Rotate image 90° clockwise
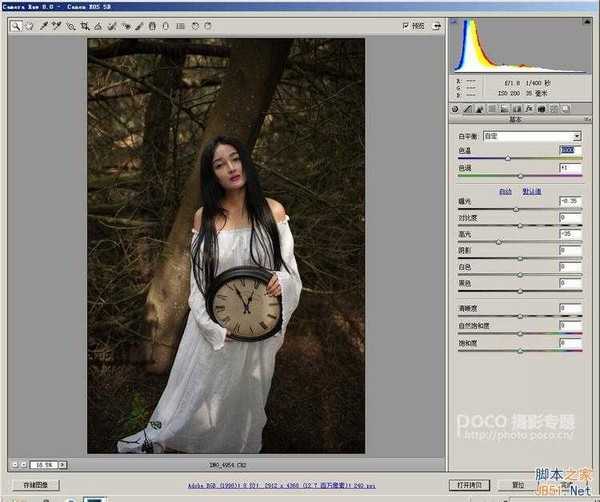This screenshot has width=600, height=502. pos(207,25)
